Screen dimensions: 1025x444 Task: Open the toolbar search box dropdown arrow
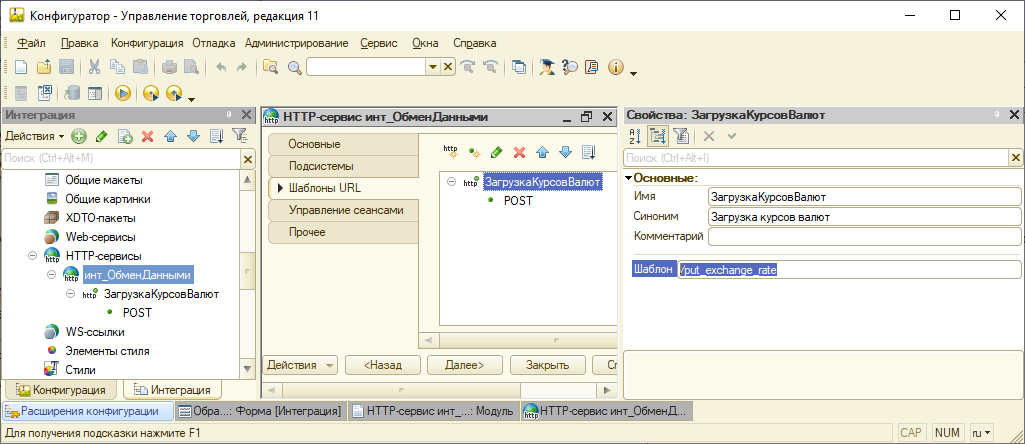coord(433,67)
